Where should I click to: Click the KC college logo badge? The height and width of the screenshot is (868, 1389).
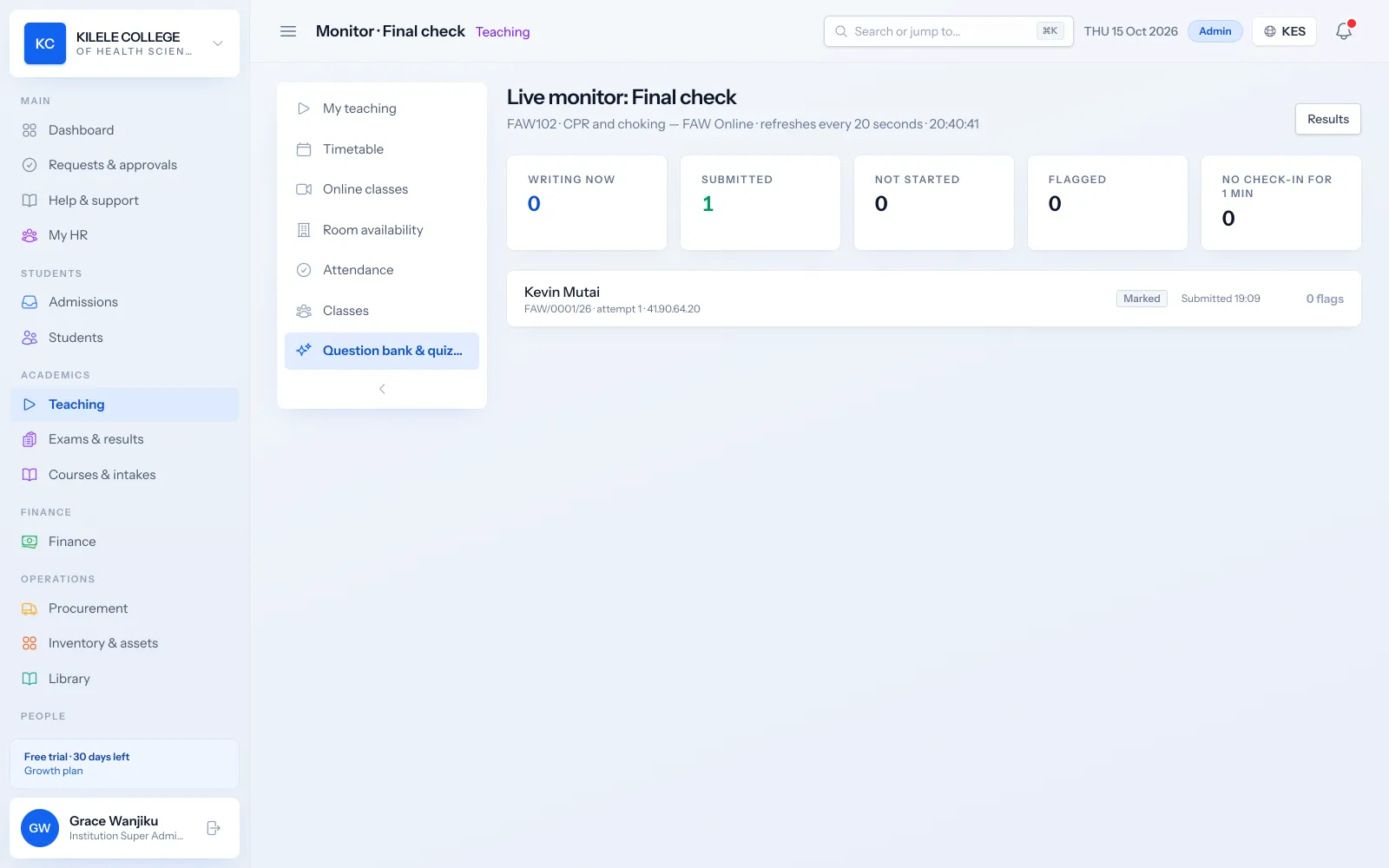(x=45, y=43)
